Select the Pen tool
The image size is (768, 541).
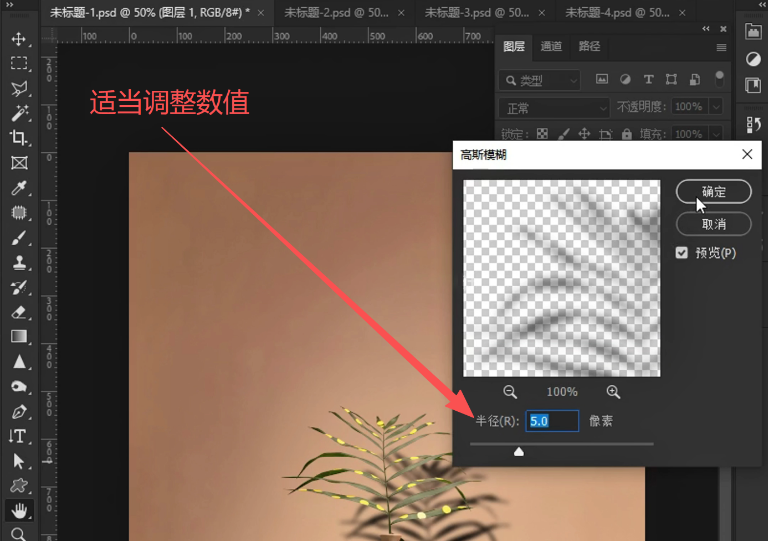tap(19, 411)
